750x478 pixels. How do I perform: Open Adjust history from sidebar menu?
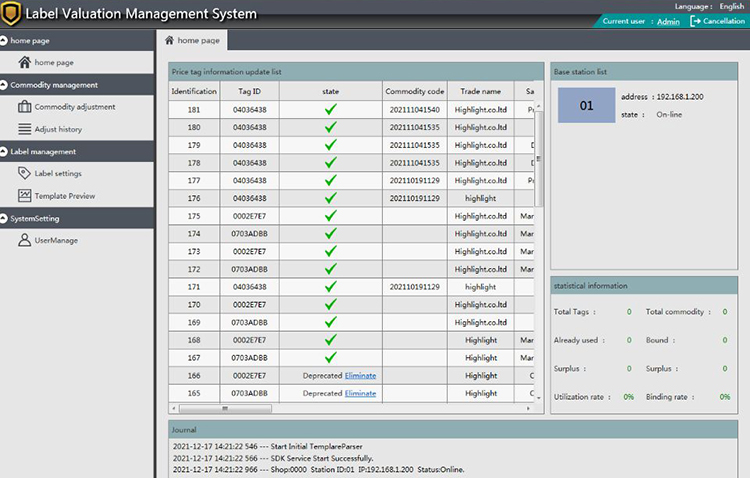click(x=58, y=129)
